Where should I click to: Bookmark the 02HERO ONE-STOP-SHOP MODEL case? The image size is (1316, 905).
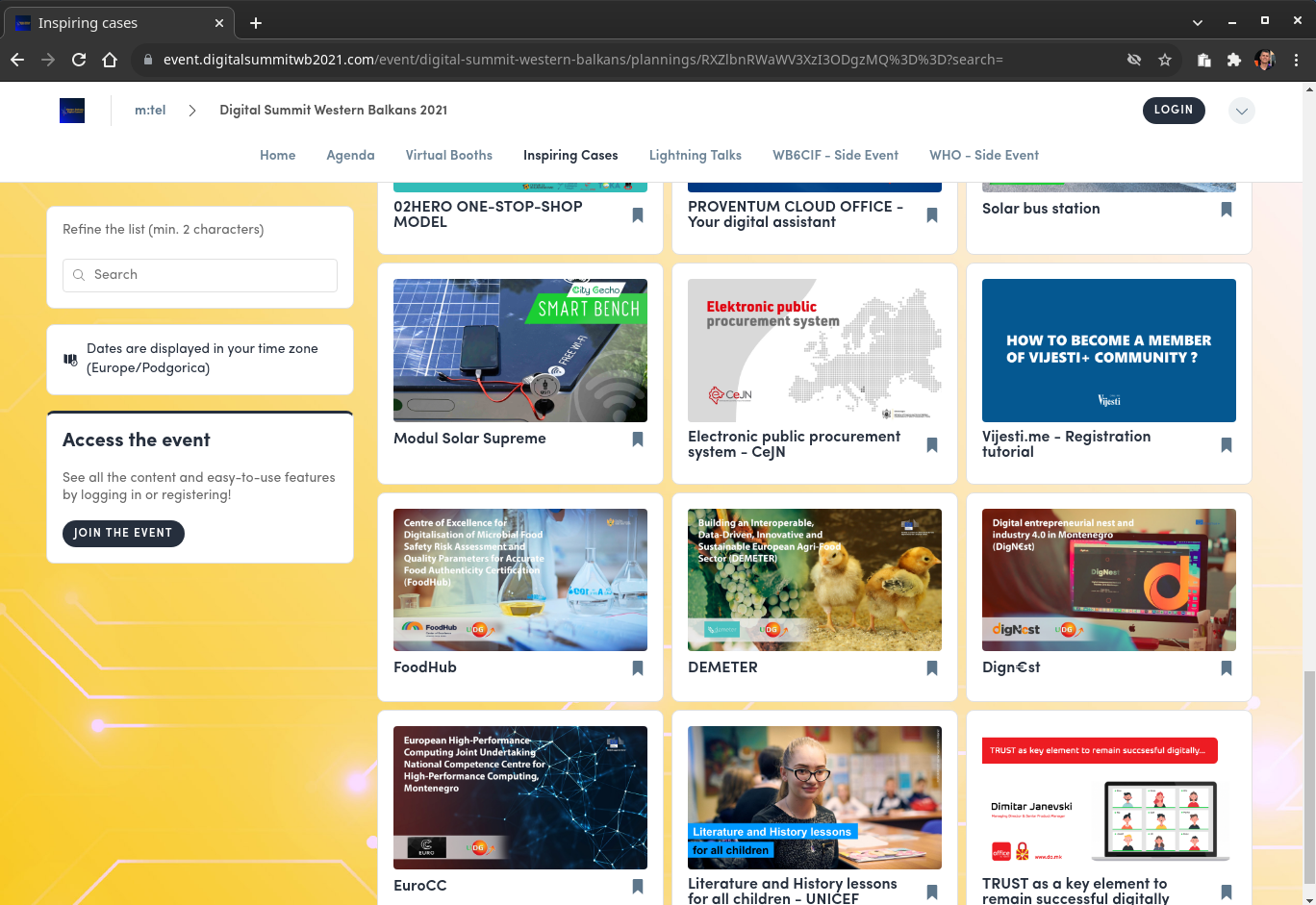coord(638,215)
